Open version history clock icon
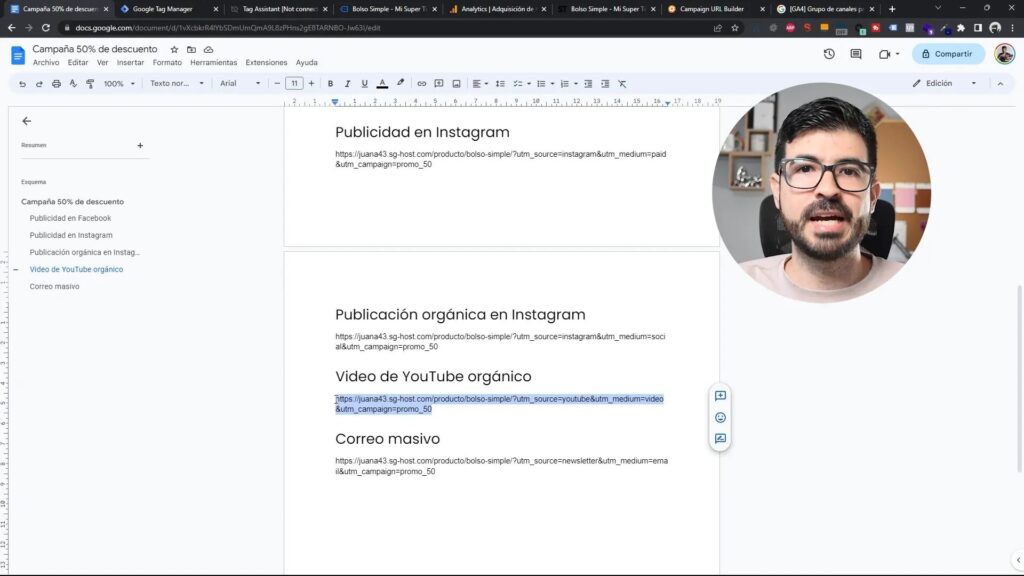The height and width of the screenshot is (576, 1024). pos(829,54)
